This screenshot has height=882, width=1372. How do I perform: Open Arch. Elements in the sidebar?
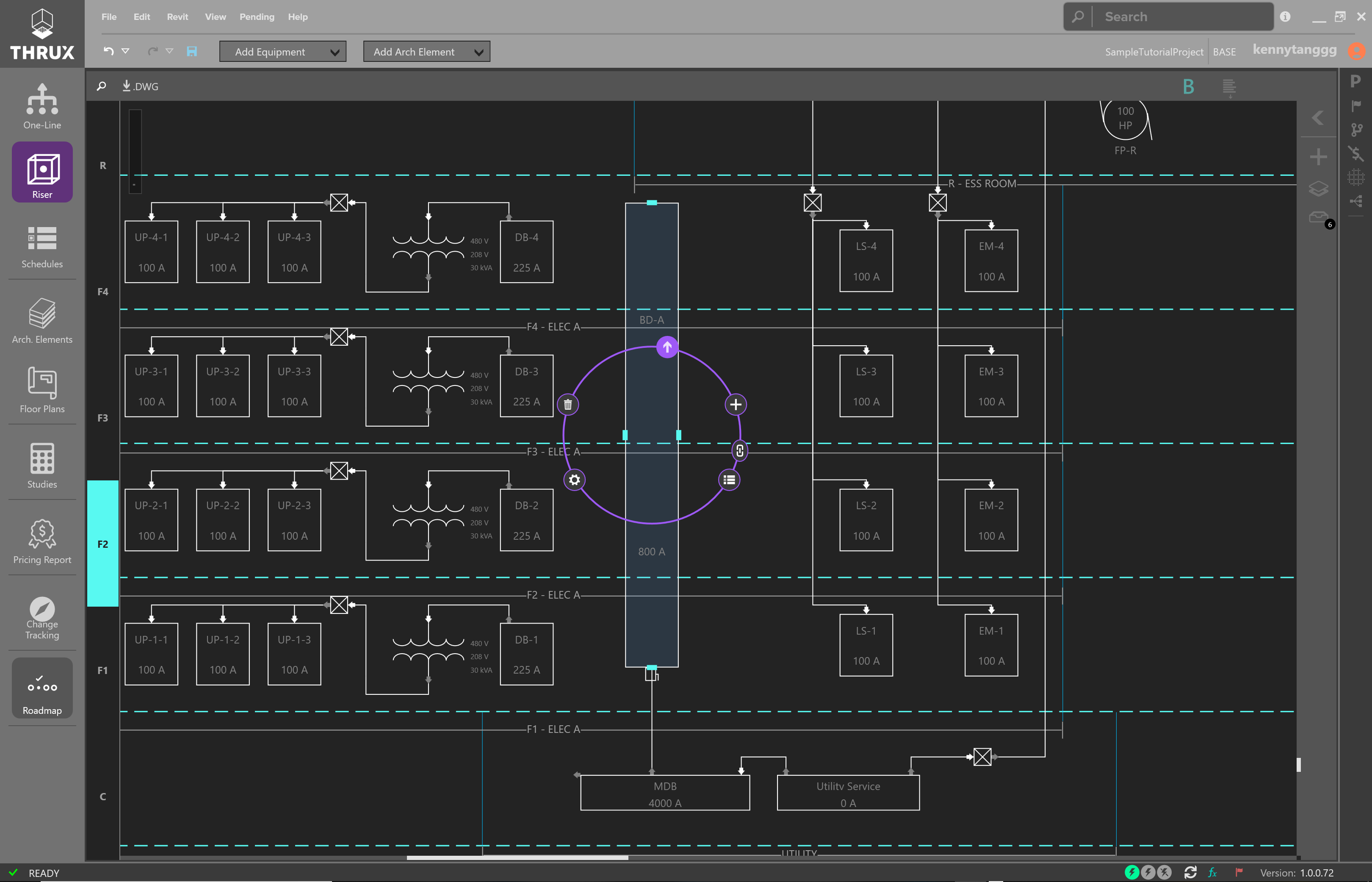click(42, 321)
